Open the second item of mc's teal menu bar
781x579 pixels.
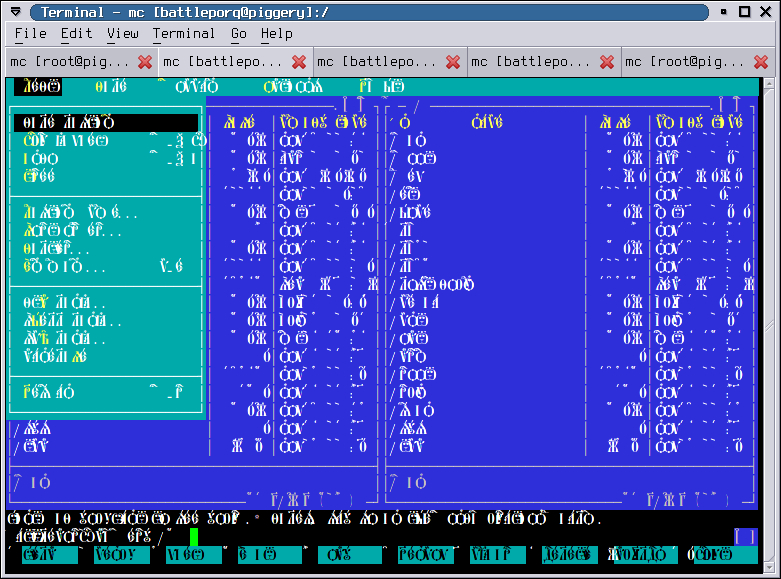[111, 87]
